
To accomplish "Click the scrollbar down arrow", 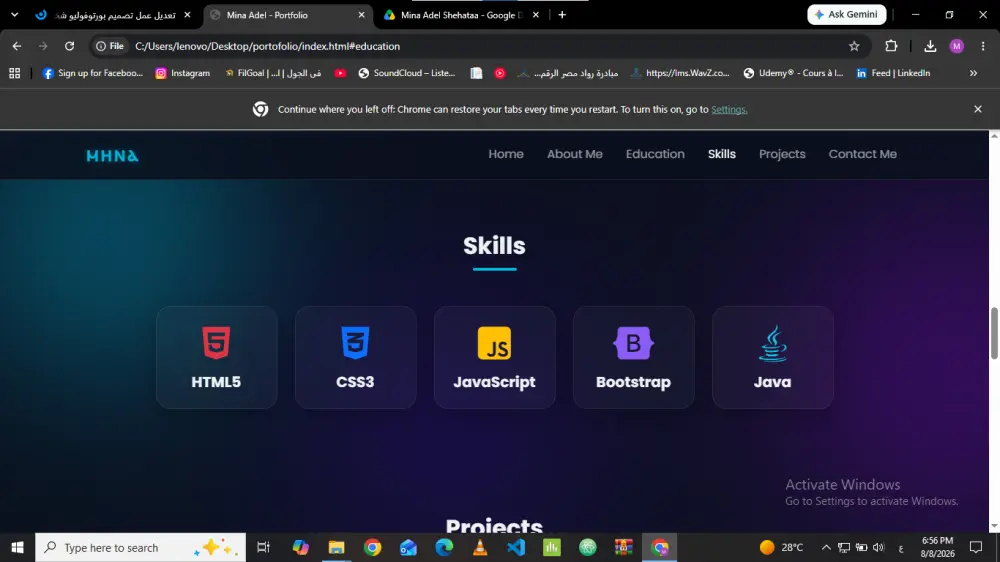I will [994, 526].
